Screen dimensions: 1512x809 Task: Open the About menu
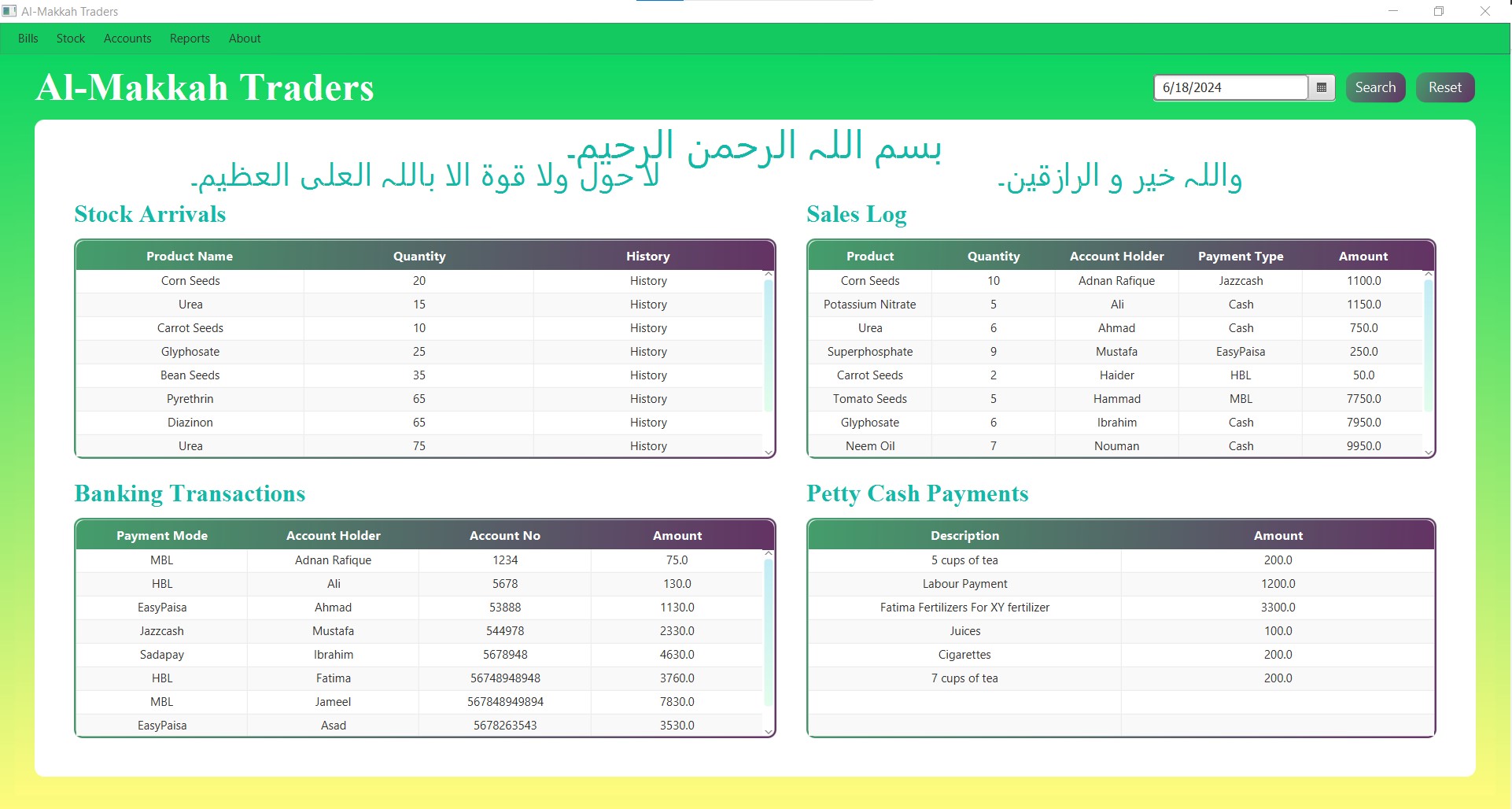pos(245,39)
